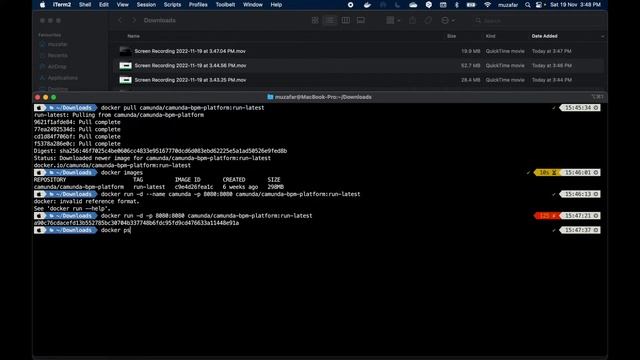Click the hexagonal shield icon in menu bar
Image resolution: width=640 pixels, height=360 pixels.
429,5
